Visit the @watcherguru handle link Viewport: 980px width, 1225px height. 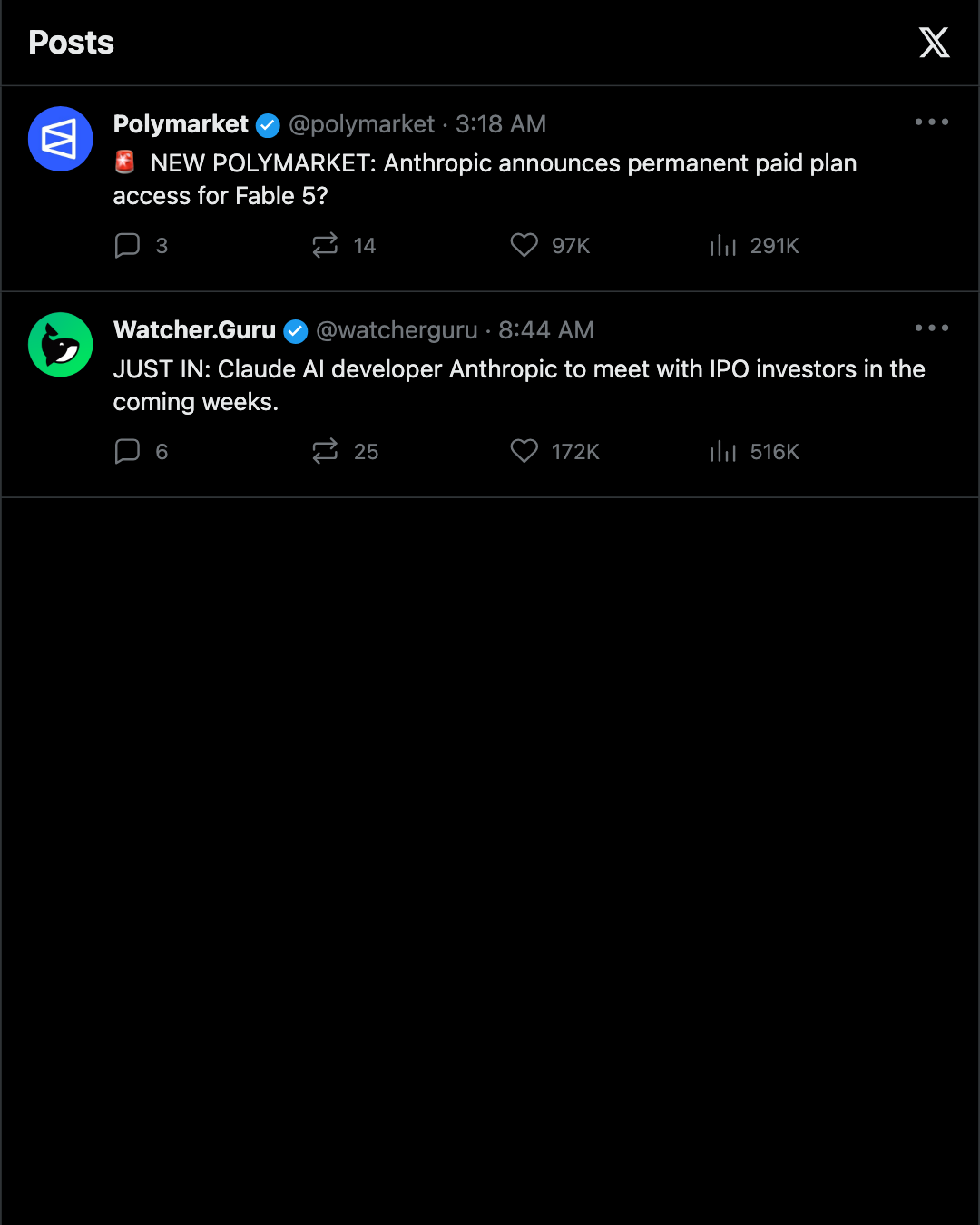[x=397, y=330]
